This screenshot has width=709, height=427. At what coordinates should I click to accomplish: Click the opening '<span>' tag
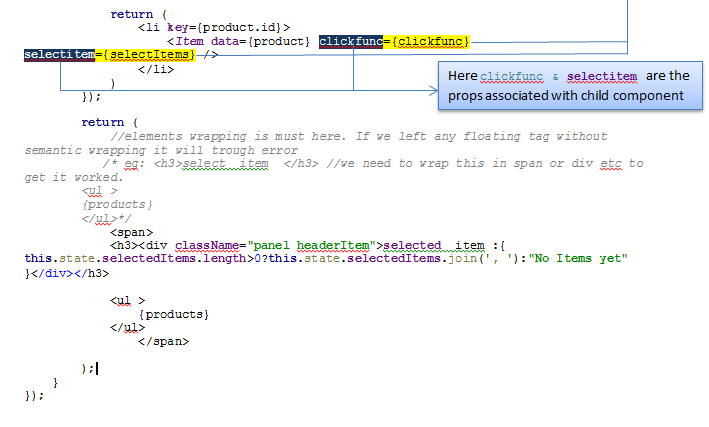pyautogui.click(x=132, y=232)
